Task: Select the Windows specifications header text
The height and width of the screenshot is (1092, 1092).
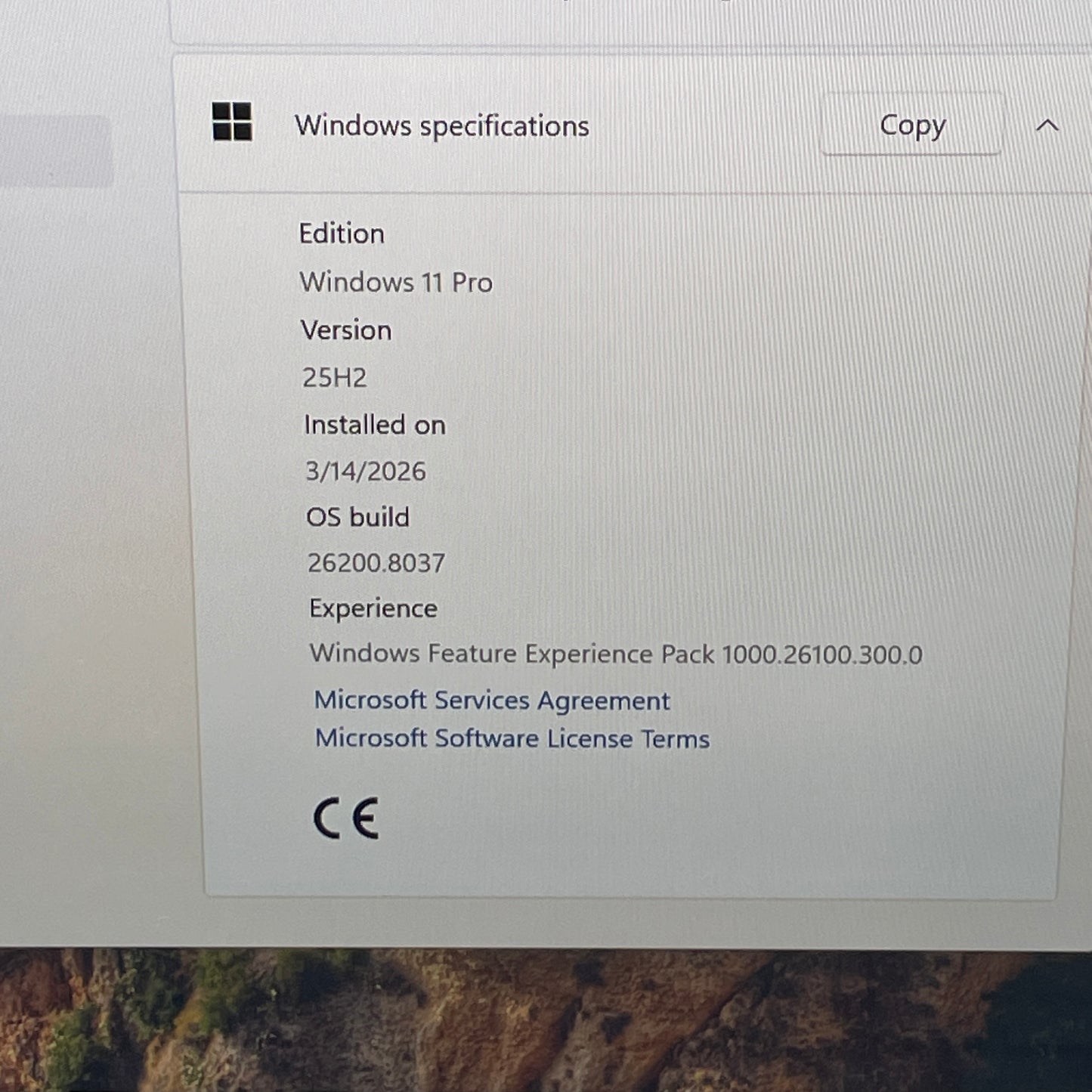Action: (443, 125)
